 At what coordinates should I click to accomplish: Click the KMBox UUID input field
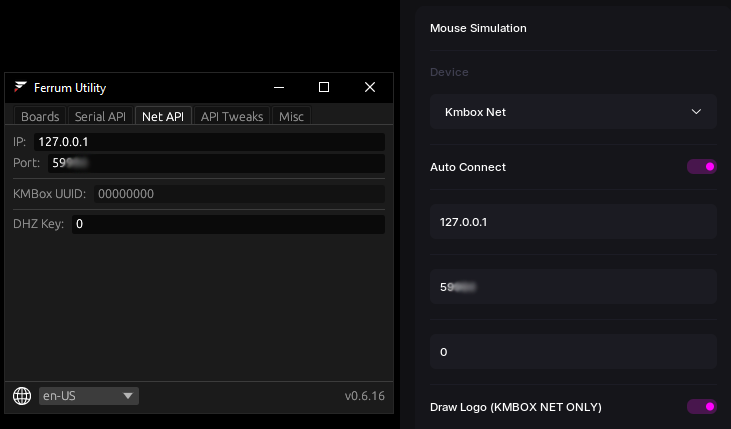[x=239, y=194]
